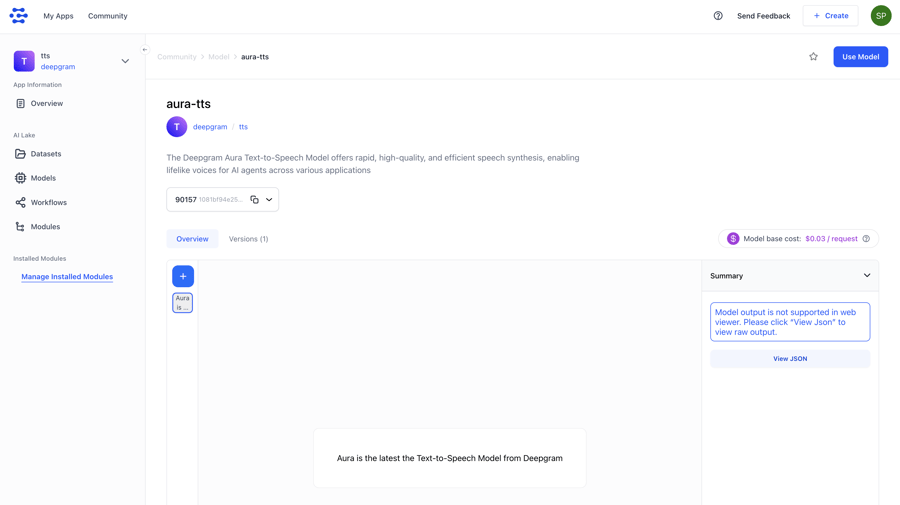
Task: Select the Overview tab
Action: (x=192, y=239)
